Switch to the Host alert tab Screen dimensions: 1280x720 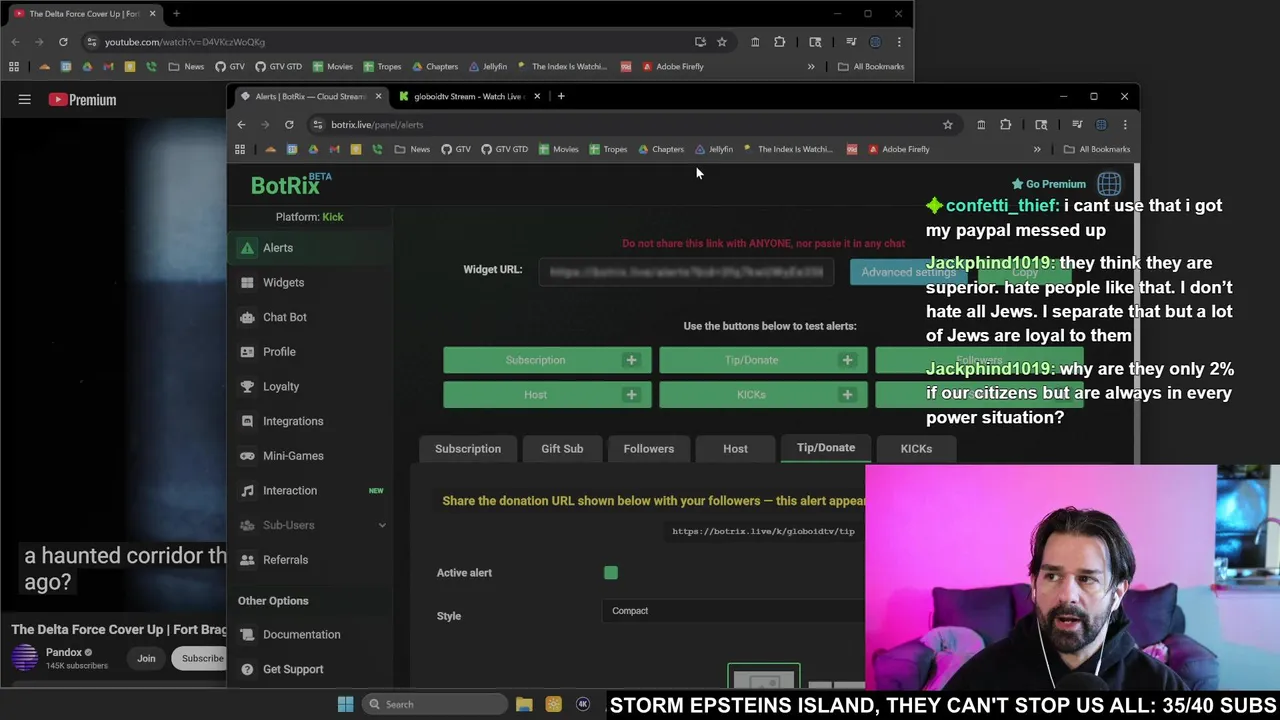point(735,449)
